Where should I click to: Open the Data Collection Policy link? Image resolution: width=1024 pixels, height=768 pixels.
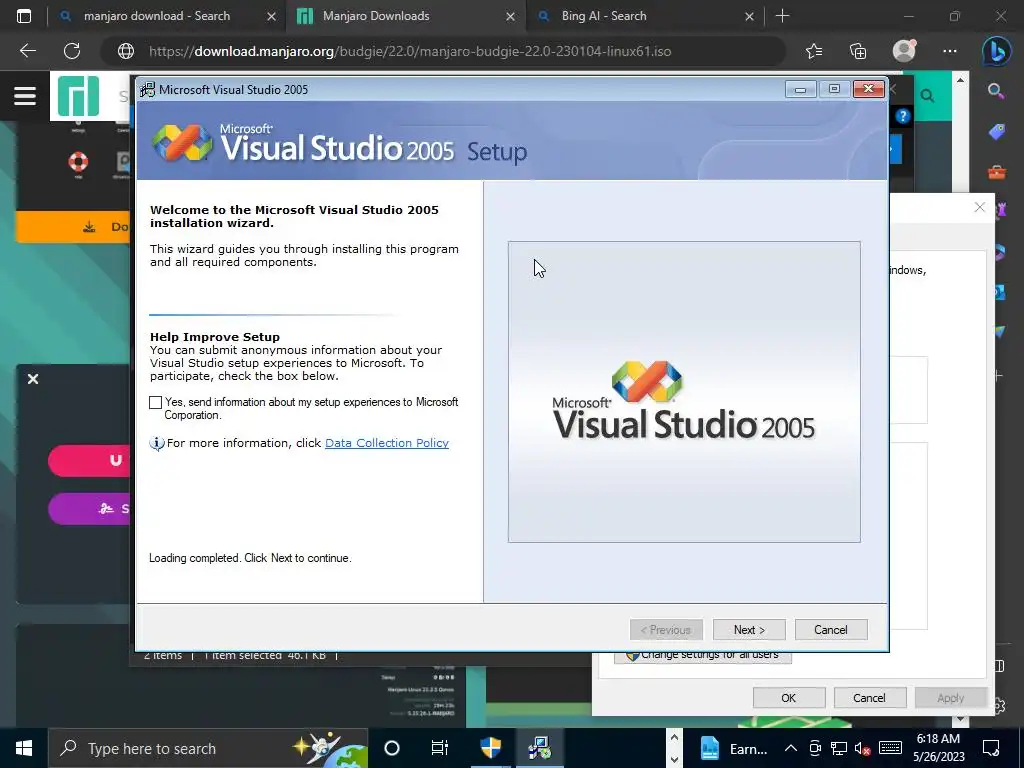pyautogui.click(x=387, y=443)
